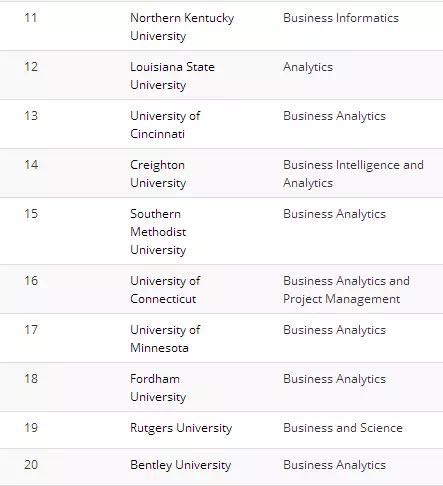Screen dimensions: 443x486
Task: Select University of Cincinnati row
Action: 221,124
